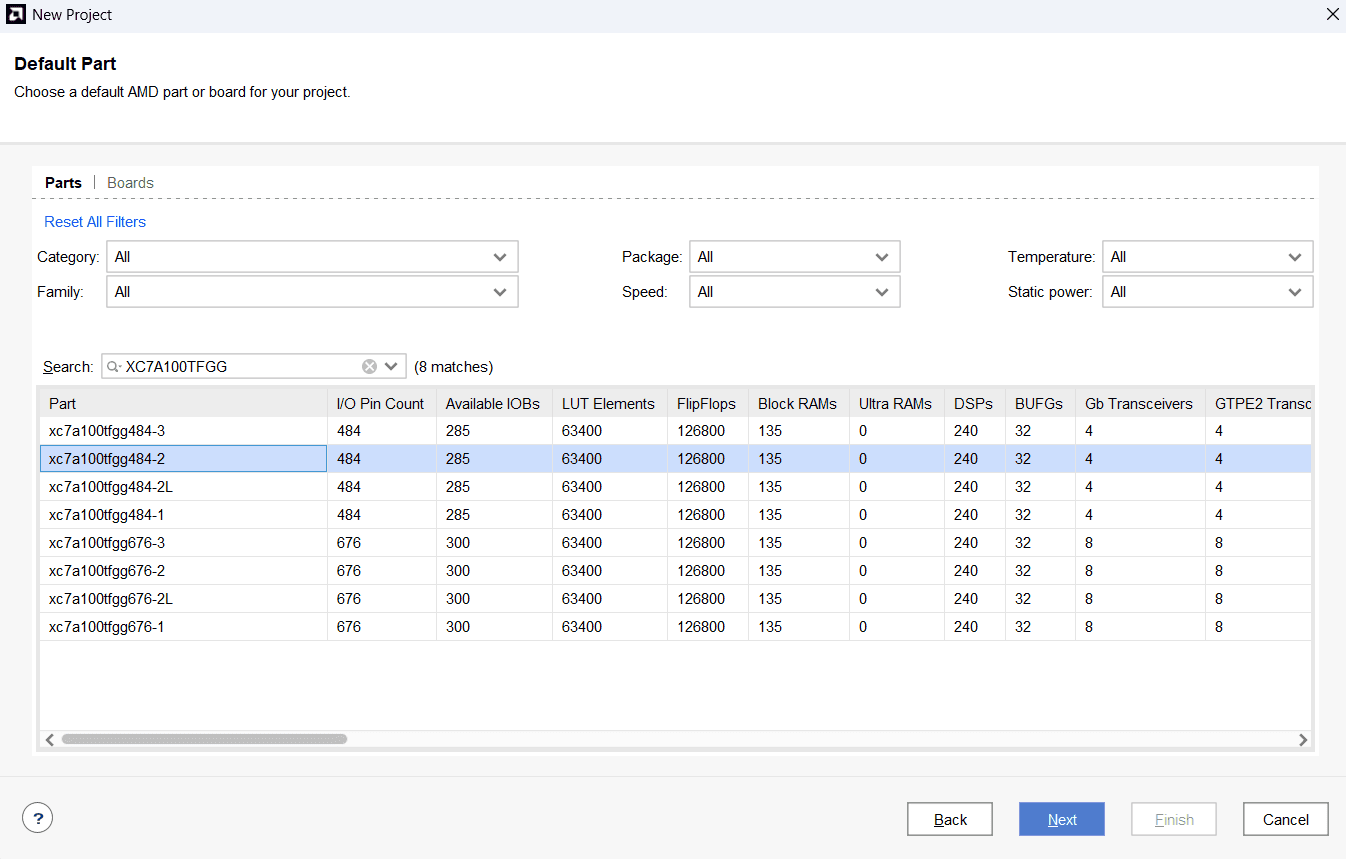Image resolution: width=1346 pixels, height=859 pixels.
Task: Open the Package filter dropdown
Action: click(794, 257)
